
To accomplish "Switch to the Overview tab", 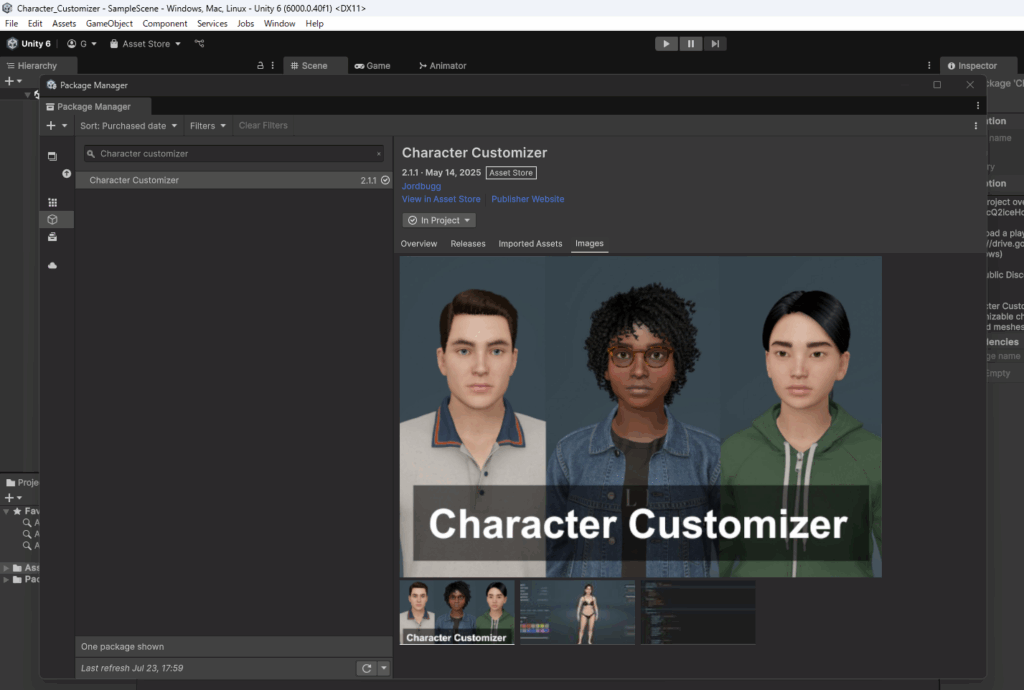I will click(419, 243).
